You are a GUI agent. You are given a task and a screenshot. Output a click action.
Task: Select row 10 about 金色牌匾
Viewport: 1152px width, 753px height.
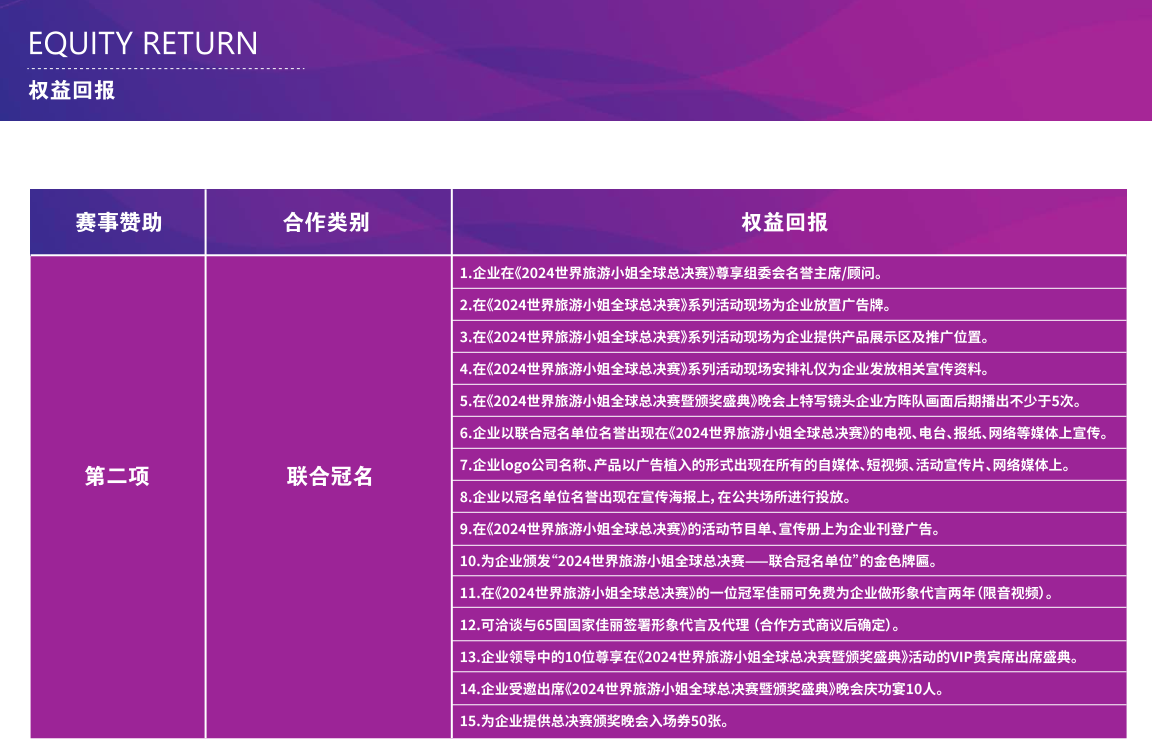tap(789, 561)
